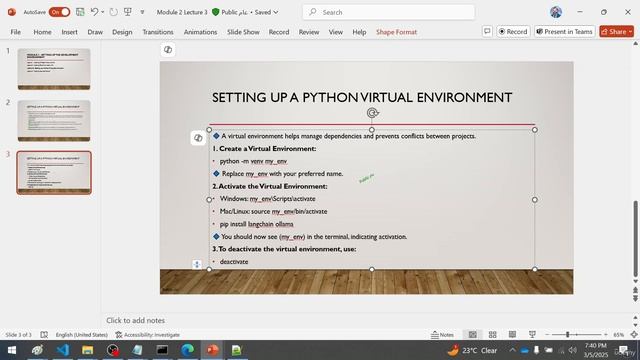Open Customize Quick Access Toolbar dropdown
640x360 pixels.
coord(142,12)
